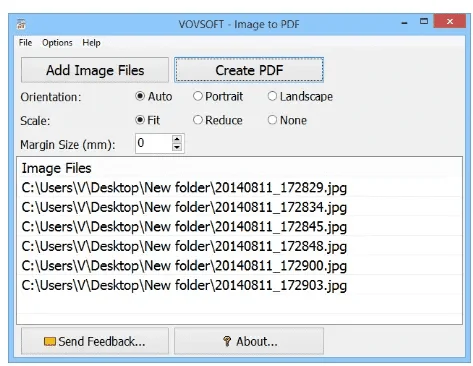The height and width of the screenshot is (366, 473).
Task: Open the File menu
Action: pyautogui.click(x=25, y=43)
